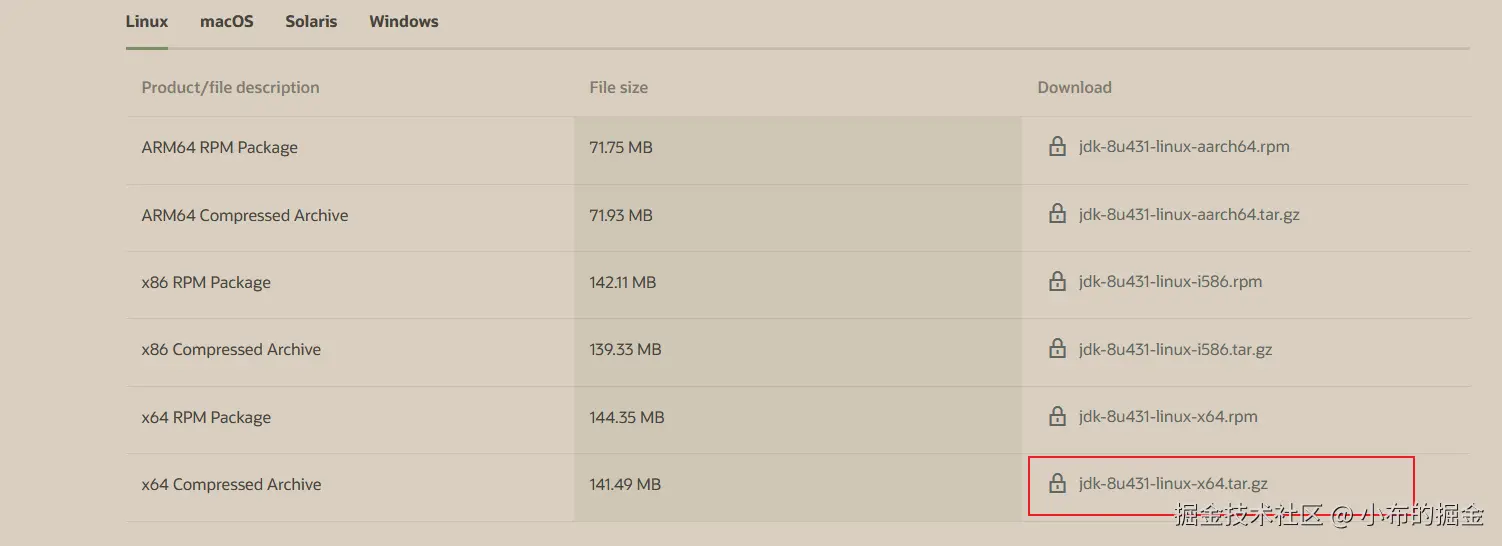Download jdk-8u431-linux-x64.tar.gz archive

(x=1173, y=484)
